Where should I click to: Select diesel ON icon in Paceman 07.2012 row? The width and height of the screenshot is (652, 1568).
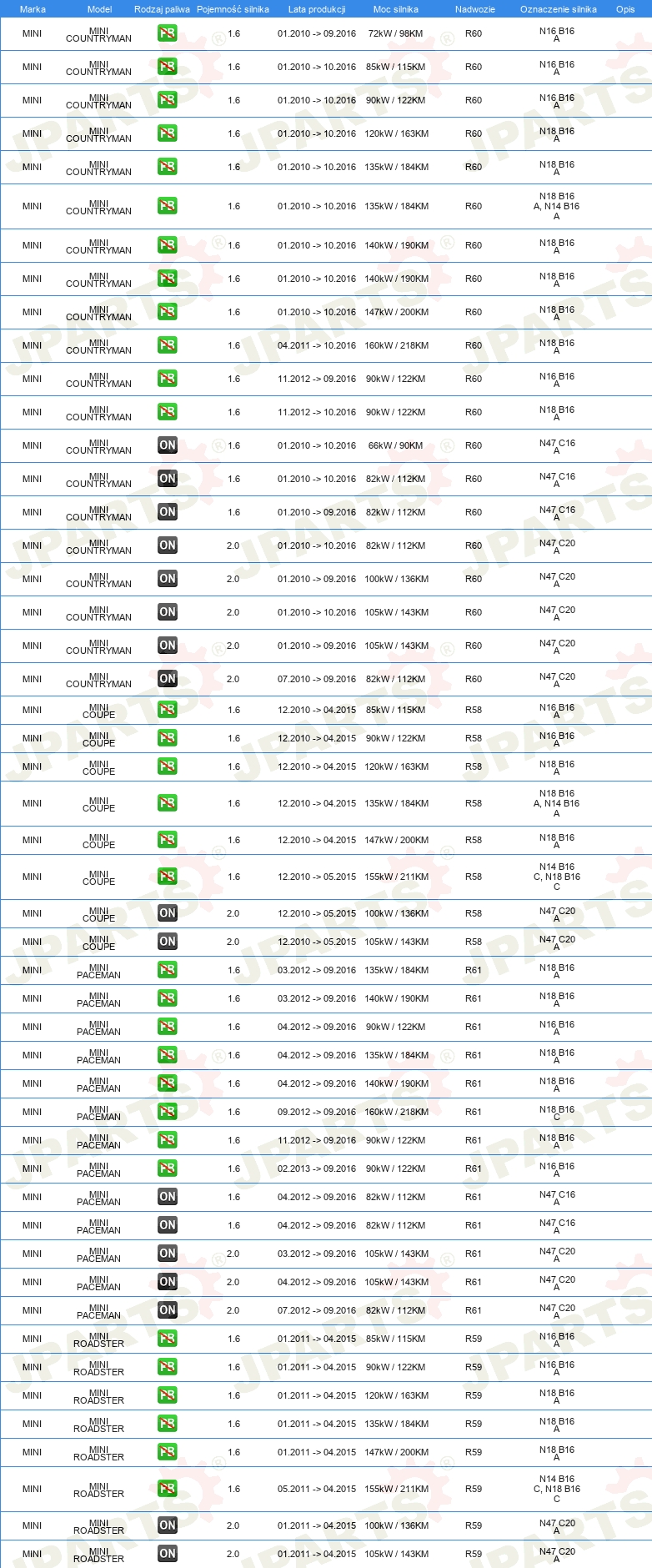point(168,1310)
